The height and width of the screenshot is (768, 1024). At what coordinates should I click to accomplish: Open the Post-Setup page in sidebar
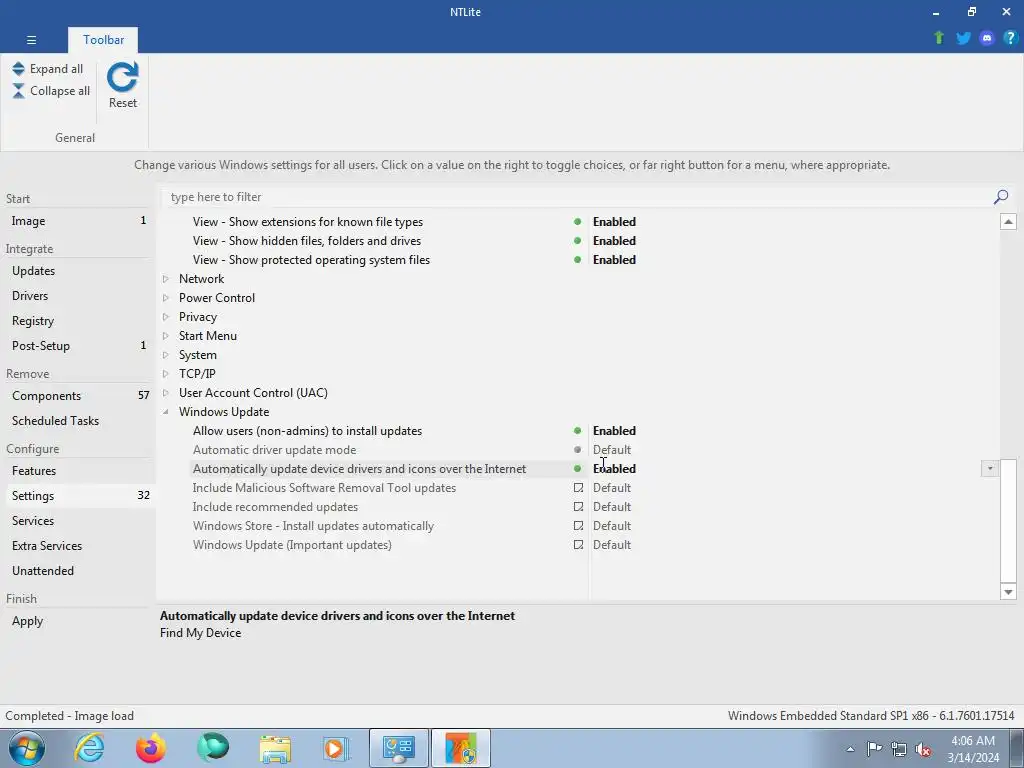click(78, 345)
